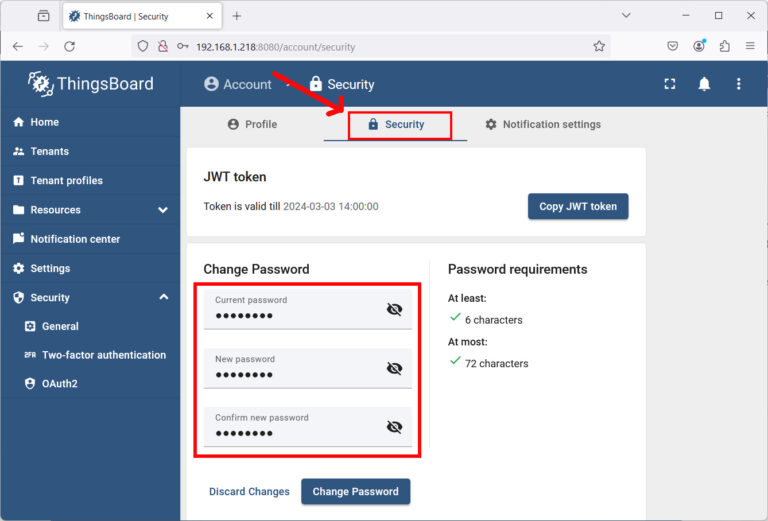The height and width of the screenshot is (521, 768).
Task: Switch to the Profile tab
Action: pos(252,124)
